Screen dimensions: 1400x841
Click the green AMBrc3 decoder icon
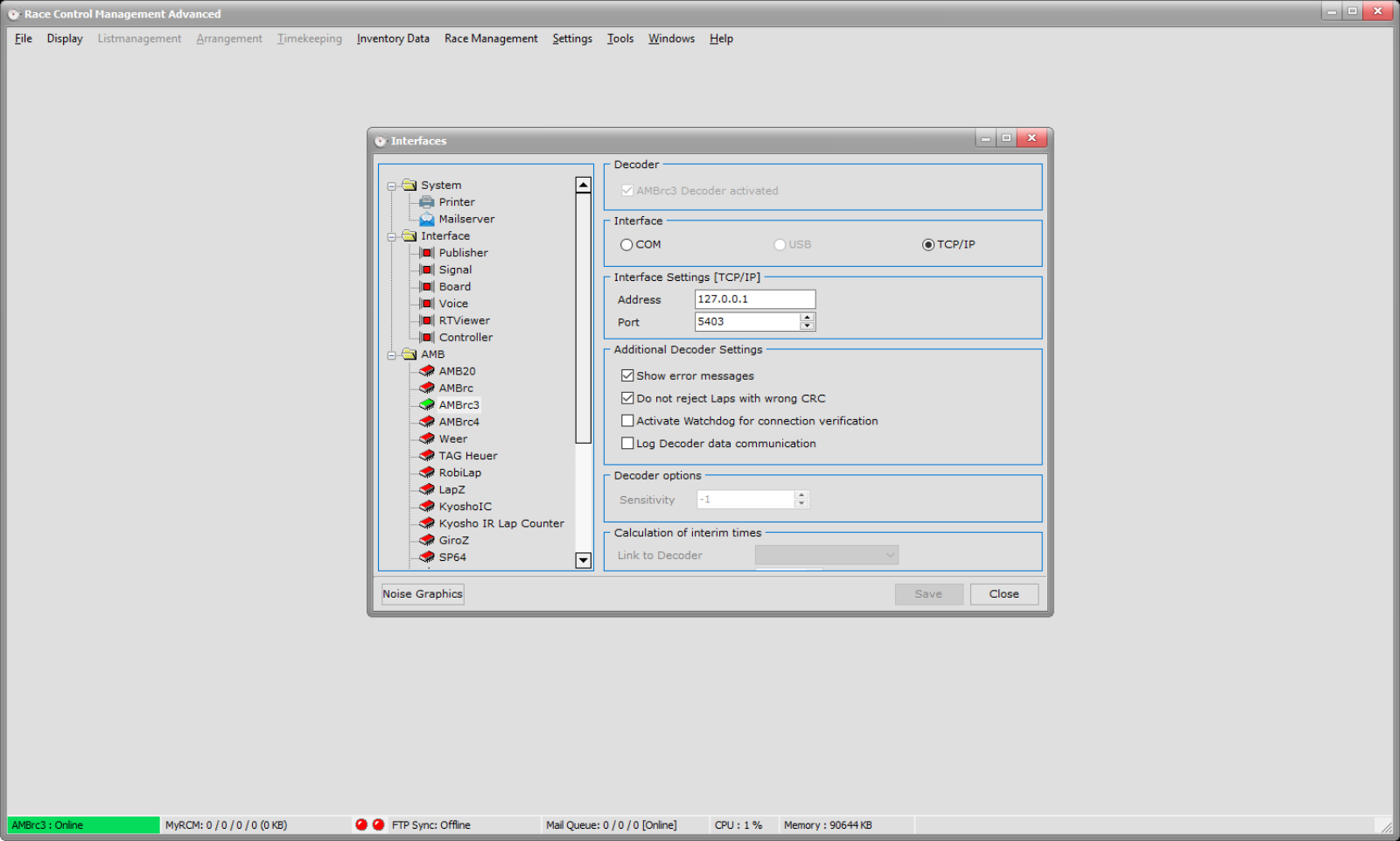tap(427, 405)
